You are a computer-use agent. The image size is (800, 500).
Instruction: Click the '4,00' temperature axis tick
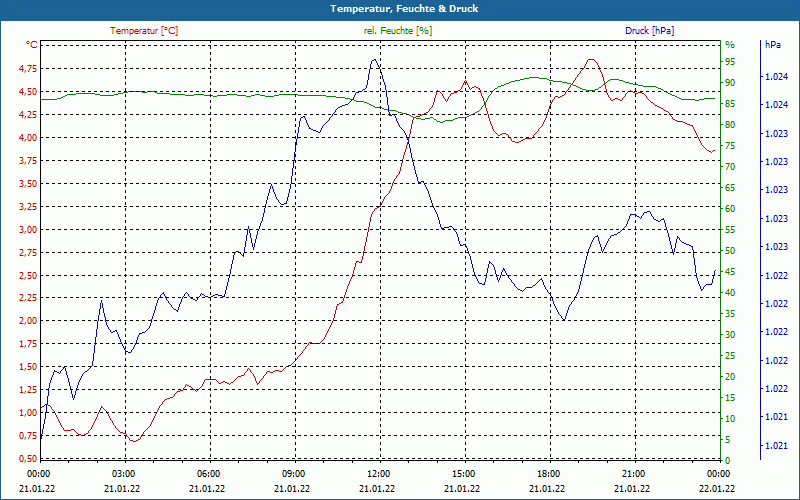(28, 137)
